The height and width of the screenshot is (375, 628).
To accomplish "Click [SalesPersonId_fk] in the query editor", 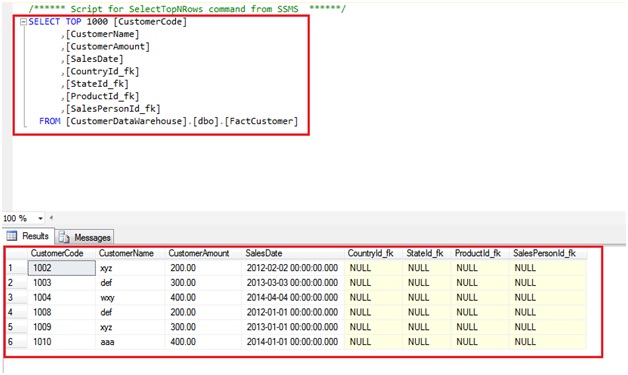I will click(113, 109).
